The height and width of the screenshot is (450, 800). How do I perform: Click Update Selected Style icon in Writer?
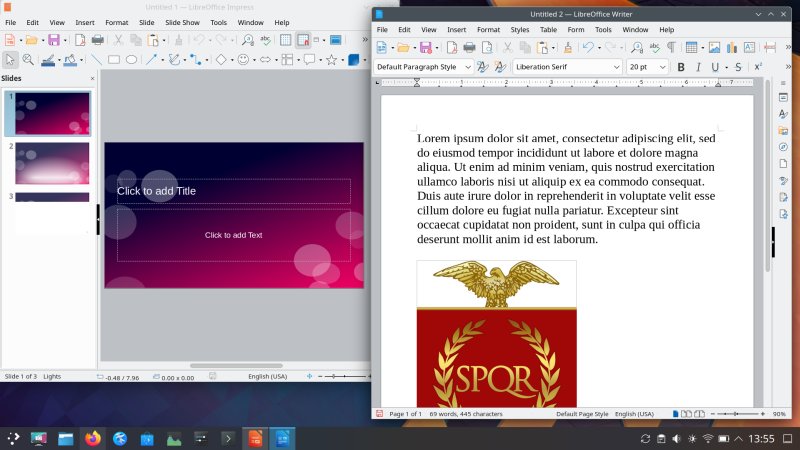click(482, 67)
